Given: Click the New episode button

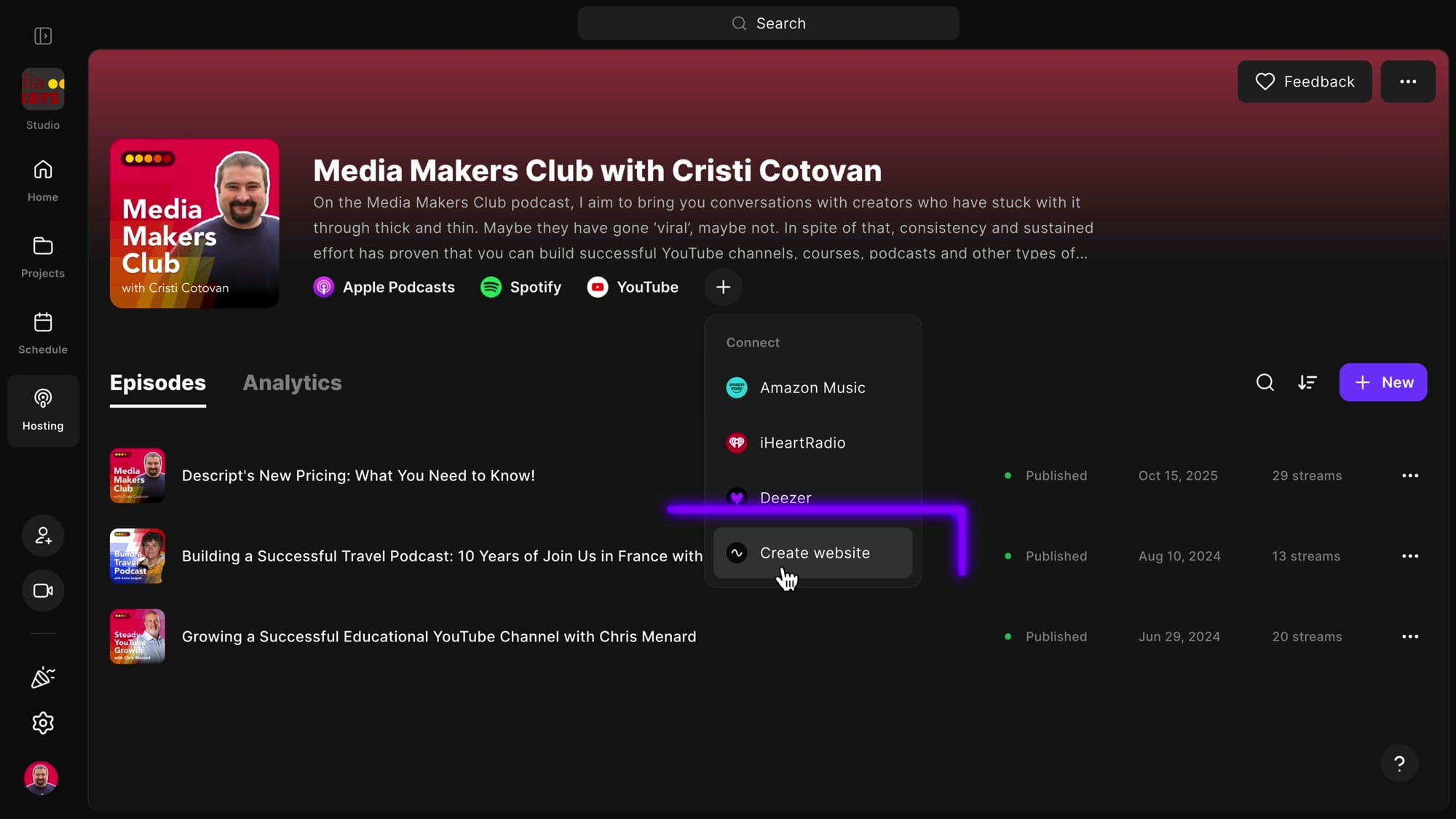Looking at the screenshot, I should 1382,382.
